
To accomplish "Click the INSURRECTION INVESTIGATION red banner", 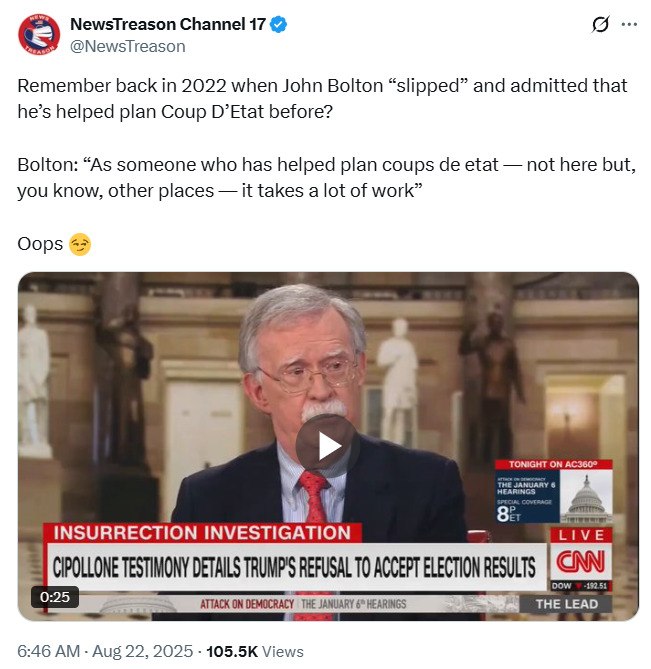I will click(202, 533).
